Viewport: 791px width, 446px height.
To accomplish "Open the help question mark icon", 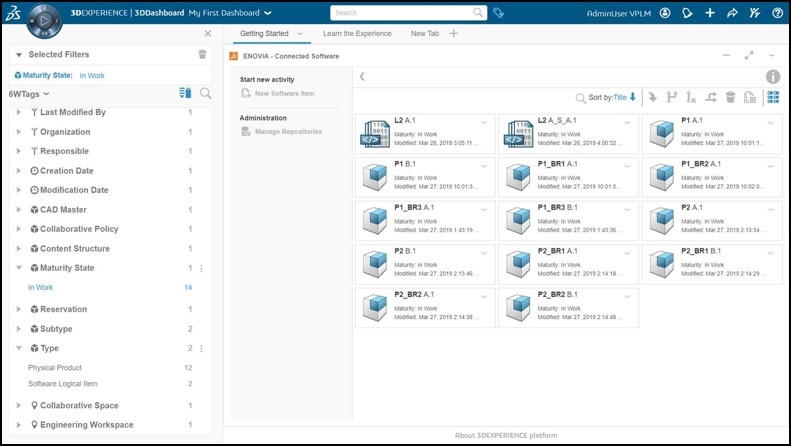I will (x=777, y=13).
